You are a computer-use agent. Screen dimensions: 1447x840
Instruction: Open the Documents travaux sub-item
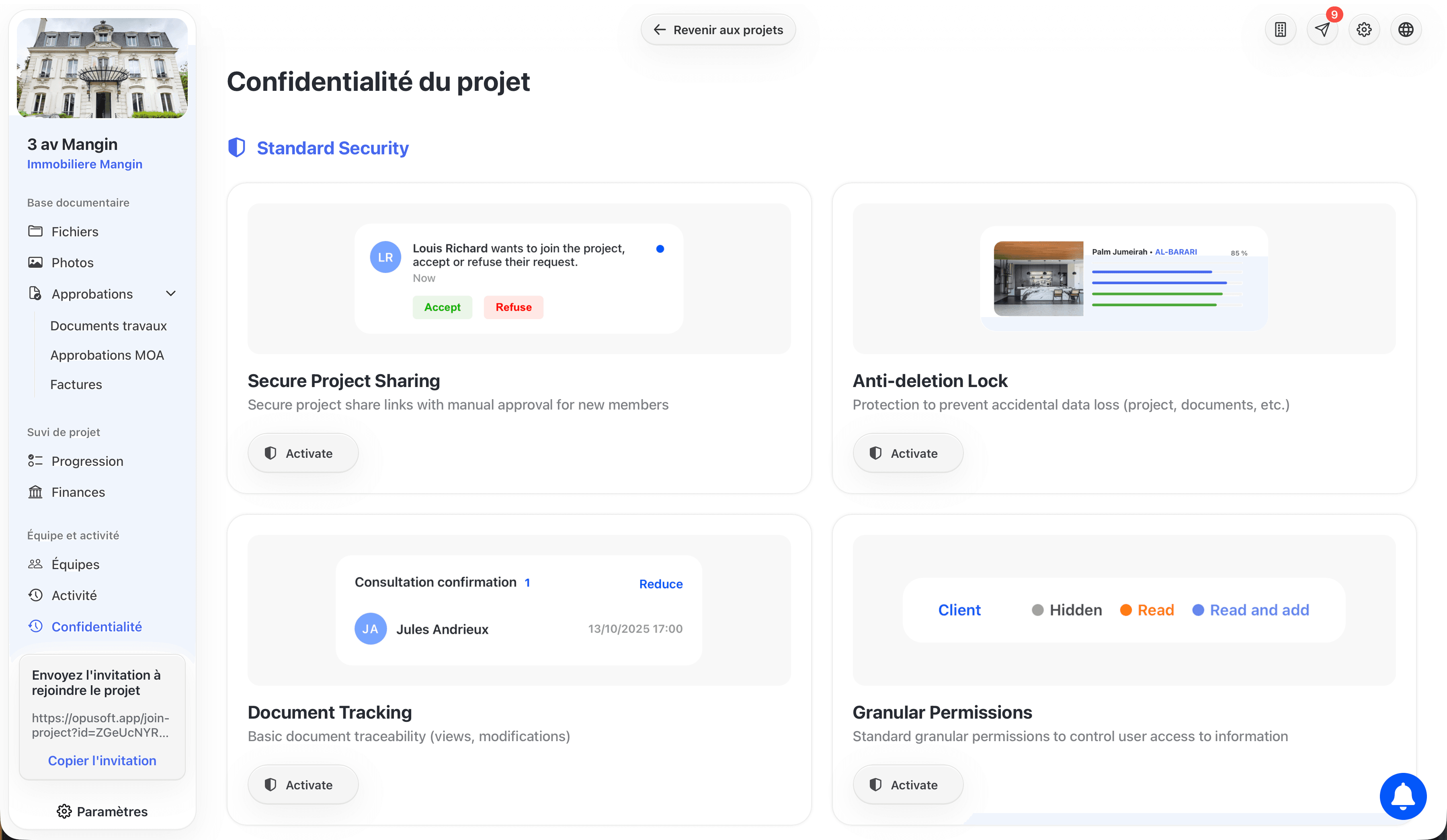[109, 326]
